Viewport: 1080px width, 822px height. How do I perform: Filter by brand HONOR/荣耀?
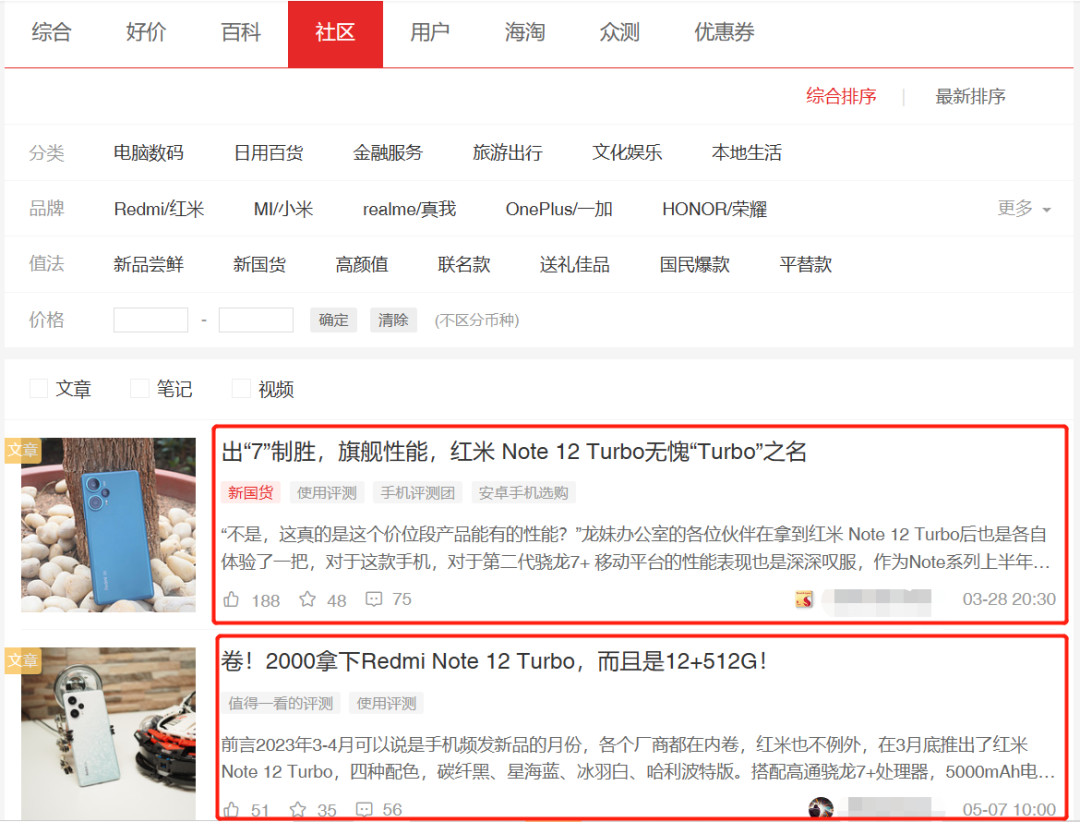(x=714, y=209)
